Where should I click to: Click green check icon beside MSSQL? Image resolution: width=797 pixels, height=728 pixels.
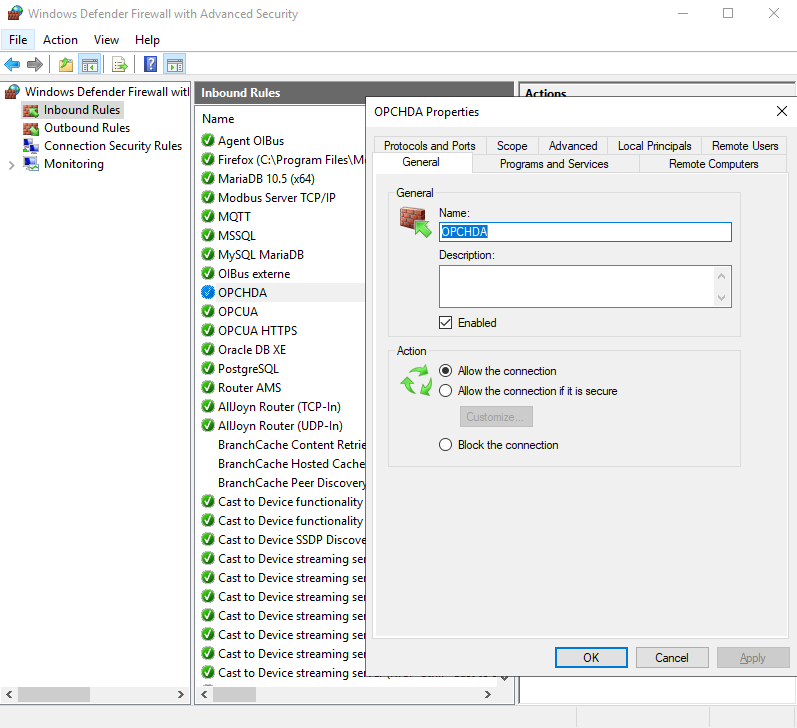tap(207, 235)
